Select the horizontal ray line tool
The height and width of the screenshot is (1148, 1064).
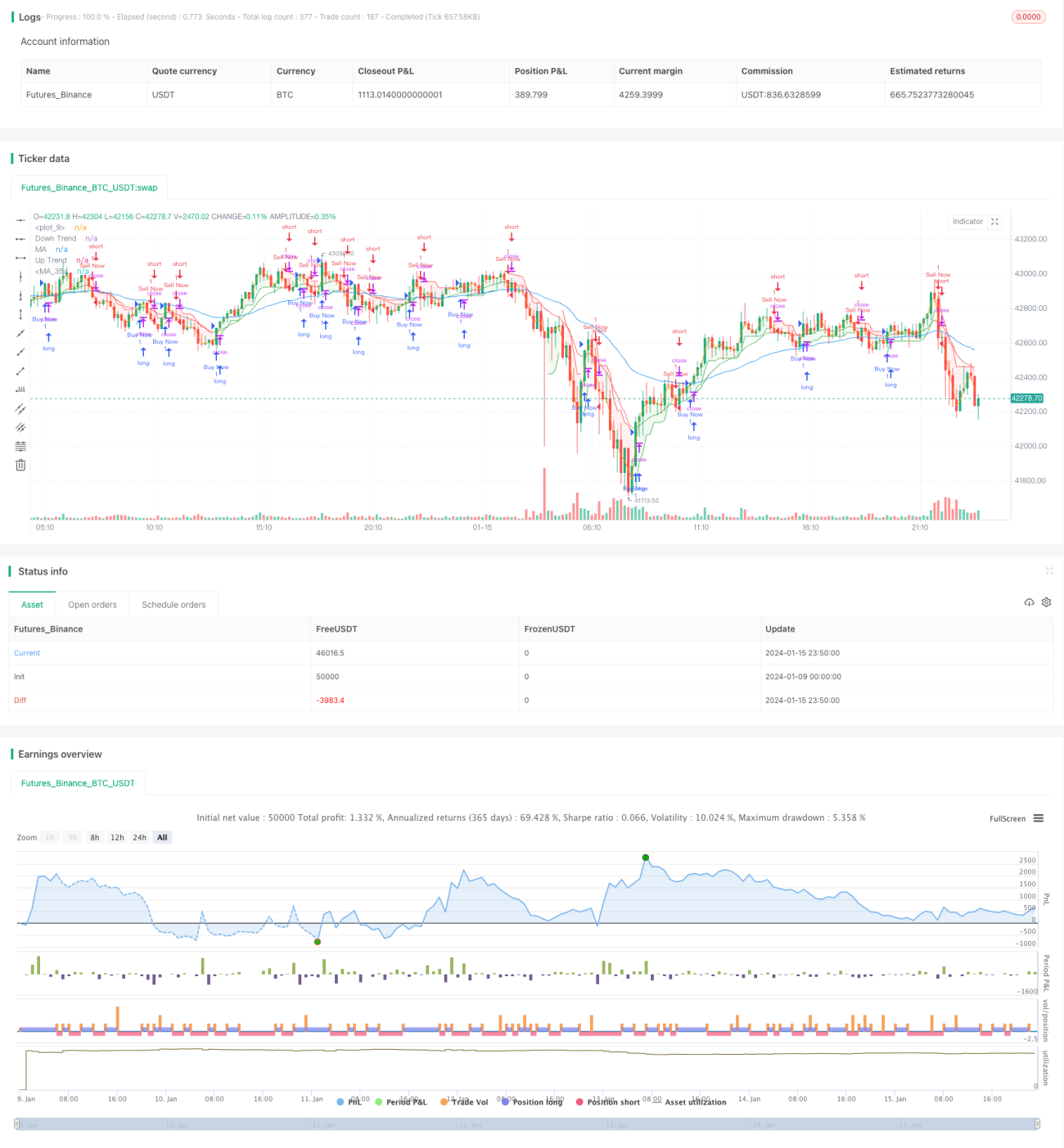[x=20, y=239]
